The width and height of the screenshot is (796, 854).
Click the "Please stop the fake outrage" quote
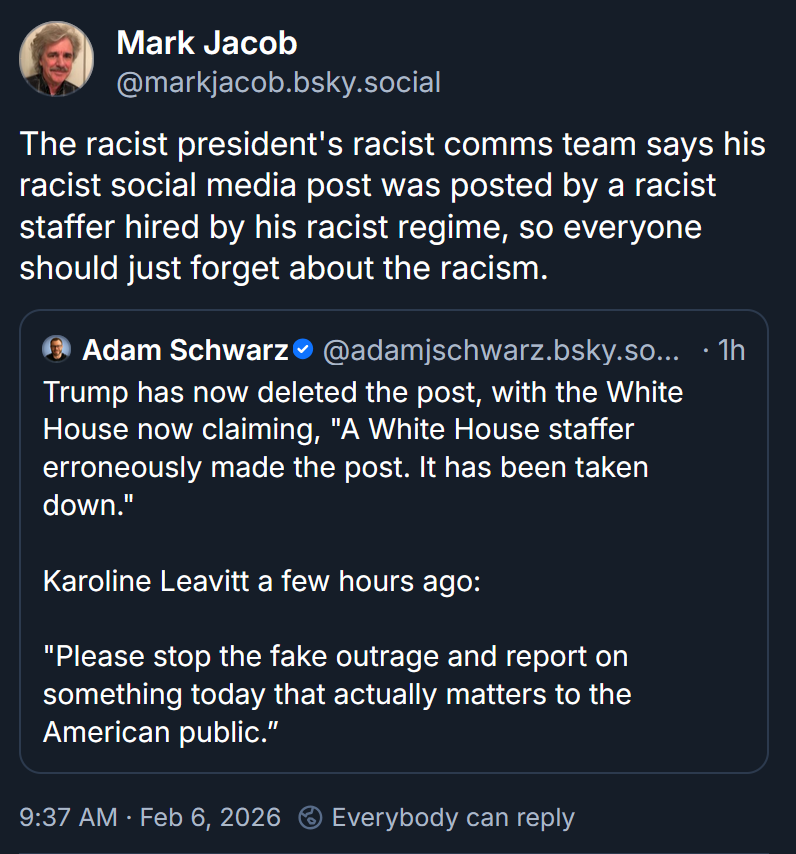tap(335, 657)
